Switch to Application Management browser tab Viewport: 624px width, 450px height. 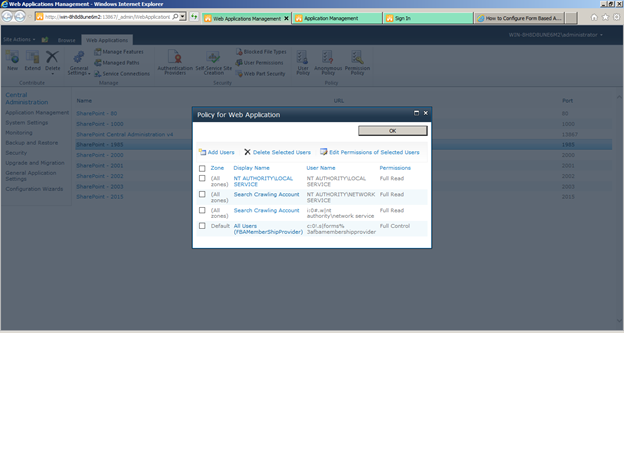[x=337, y=18]
